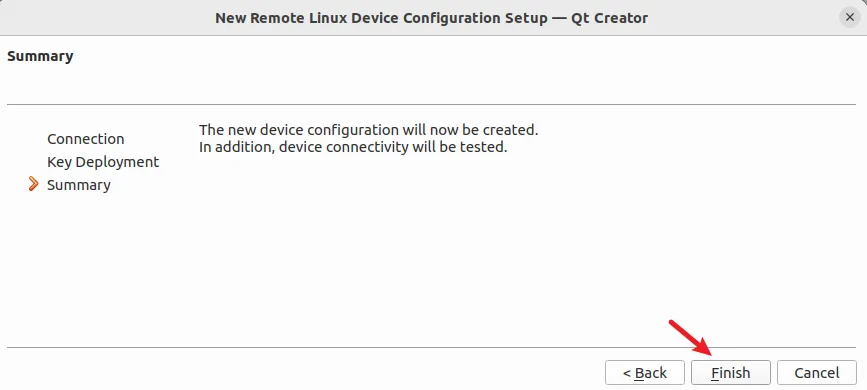Click the separator line below the heading
The image size is (867, 390).
click(431, 104)
